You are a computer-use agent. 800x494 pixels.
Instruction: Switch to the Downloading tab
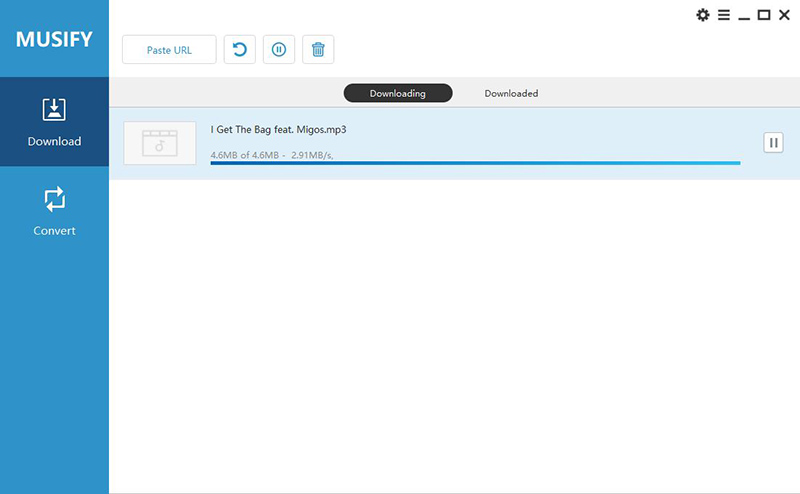(x=398, y=93)
